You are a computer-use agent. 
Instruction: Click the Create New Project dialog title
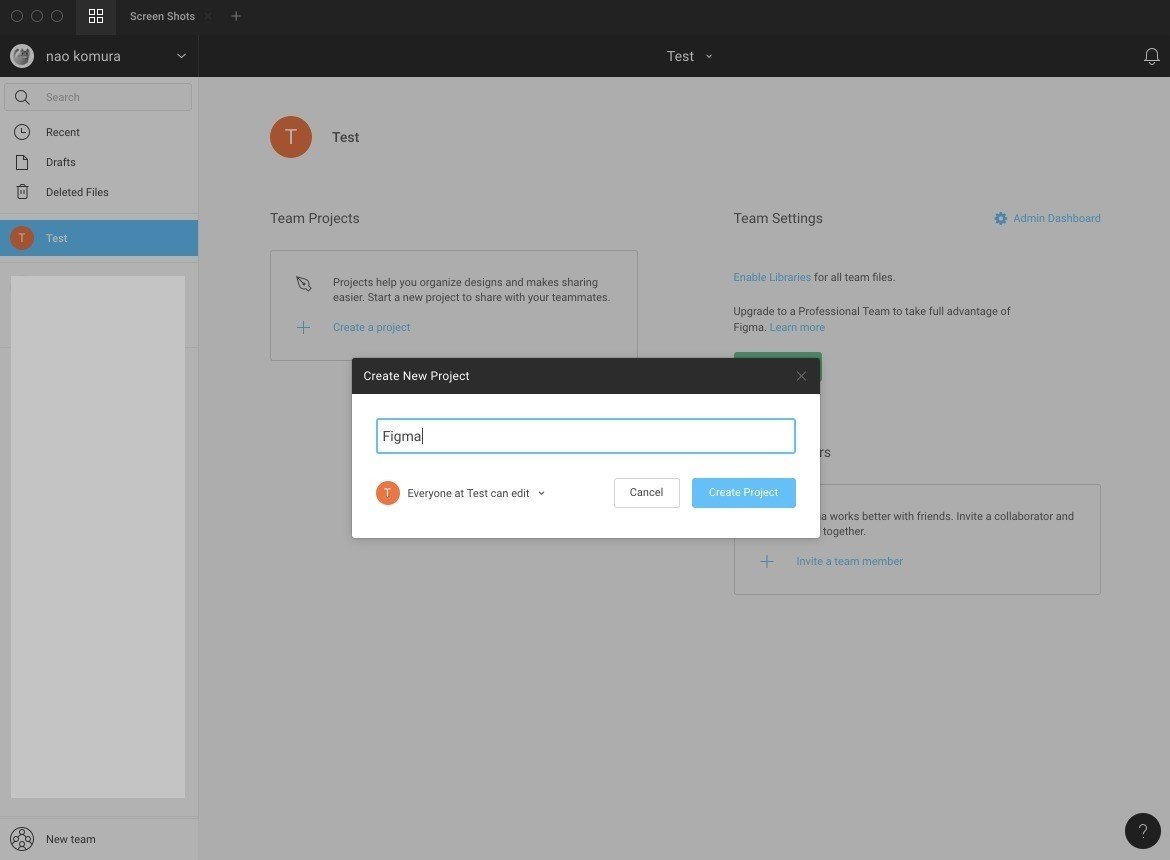[x=416, y=376]
